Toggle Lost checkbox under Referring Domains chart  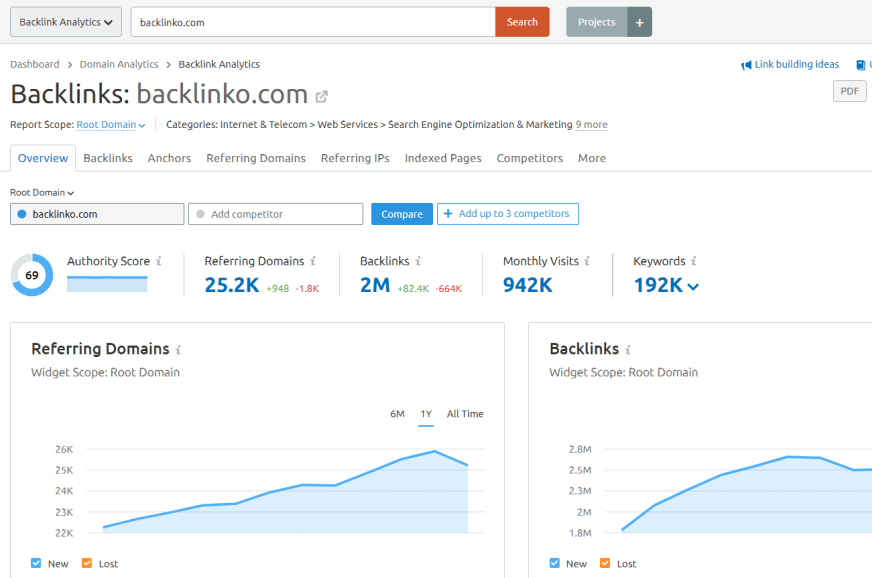pyautogui.click(x=87, y=563)
